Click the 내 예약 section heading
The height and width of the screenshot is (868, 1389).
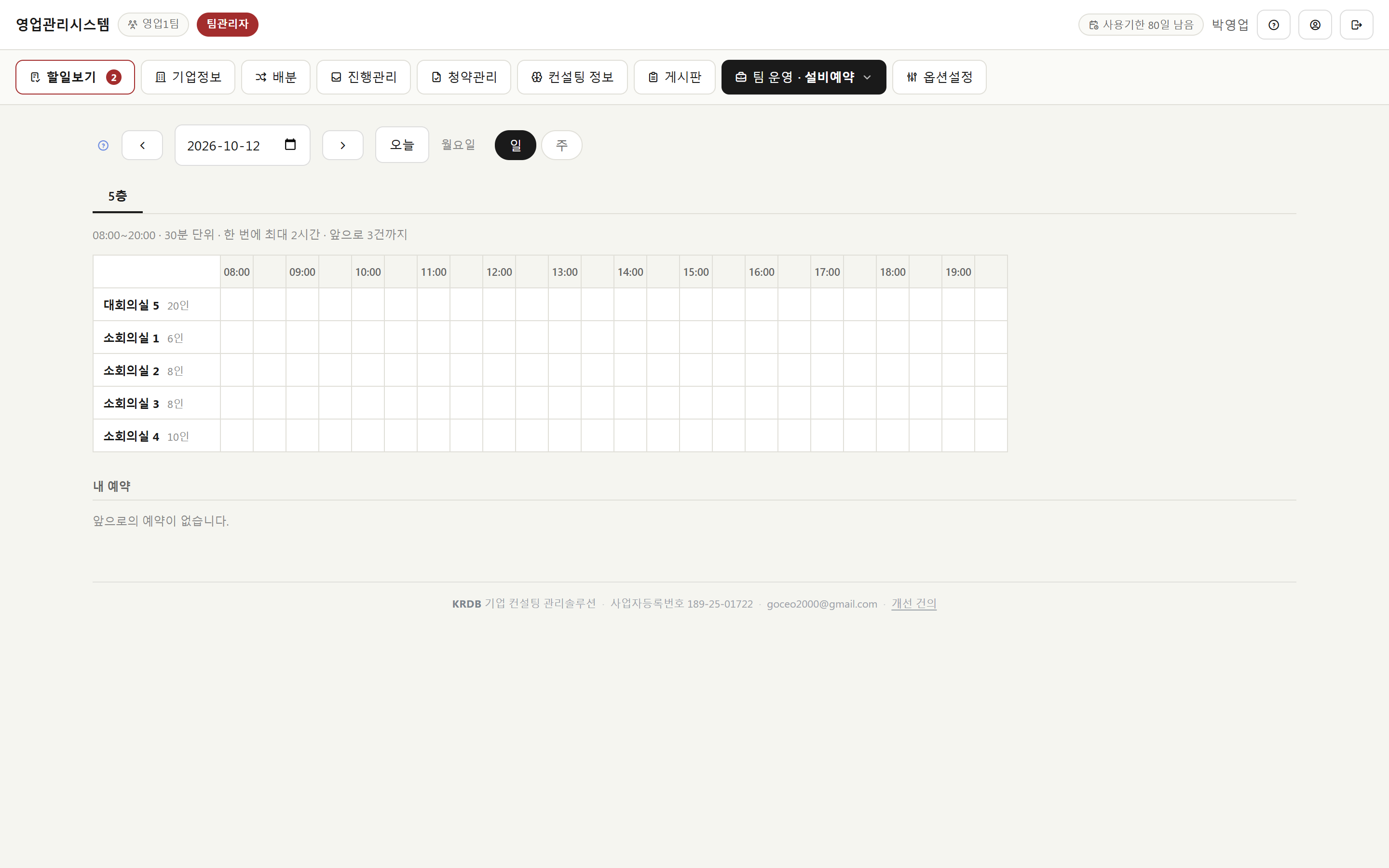[x=112, y=486]
